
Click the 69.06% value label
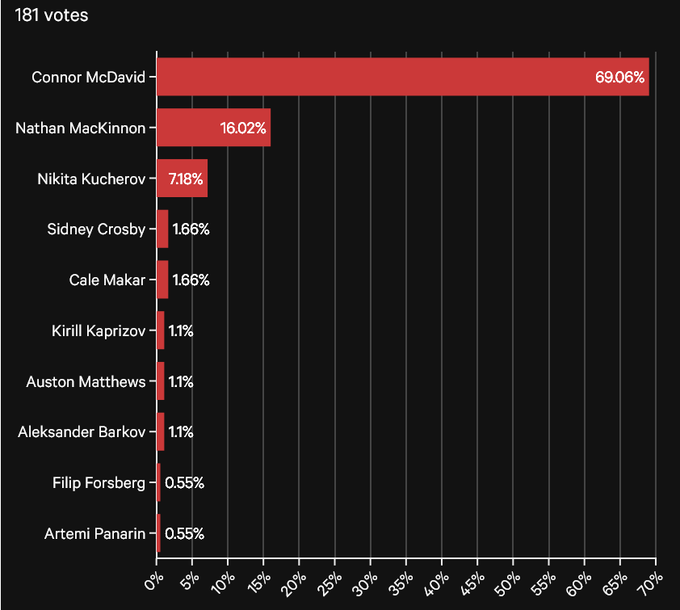click(620, 77)
